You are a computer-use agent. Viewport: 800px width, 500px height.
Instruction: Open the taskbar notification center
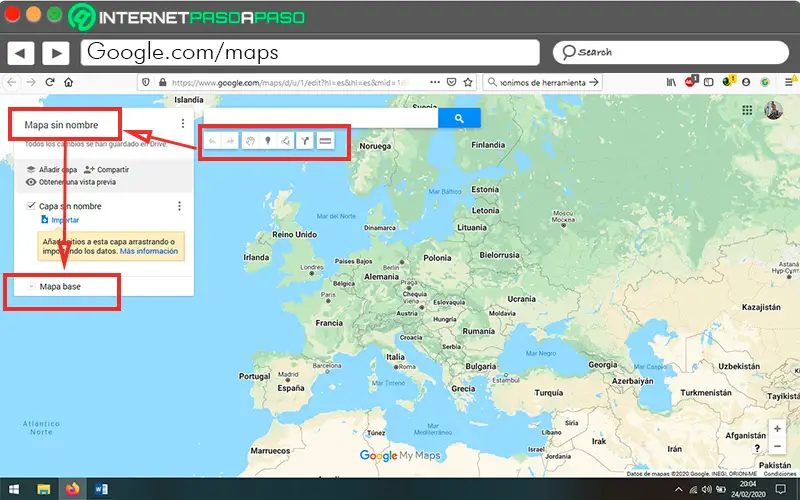coord(781,490)
